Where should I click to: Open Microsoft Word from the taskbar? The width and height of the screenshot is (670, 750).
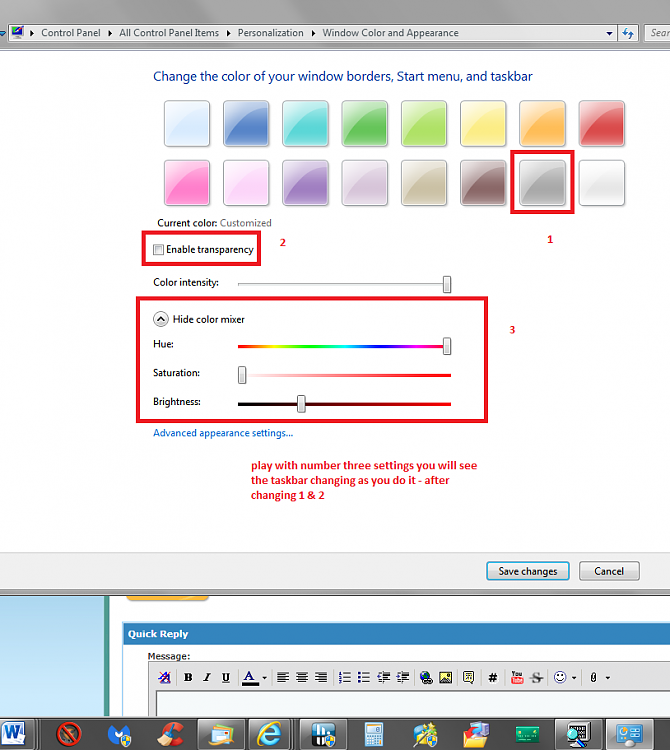pos(13,733)
